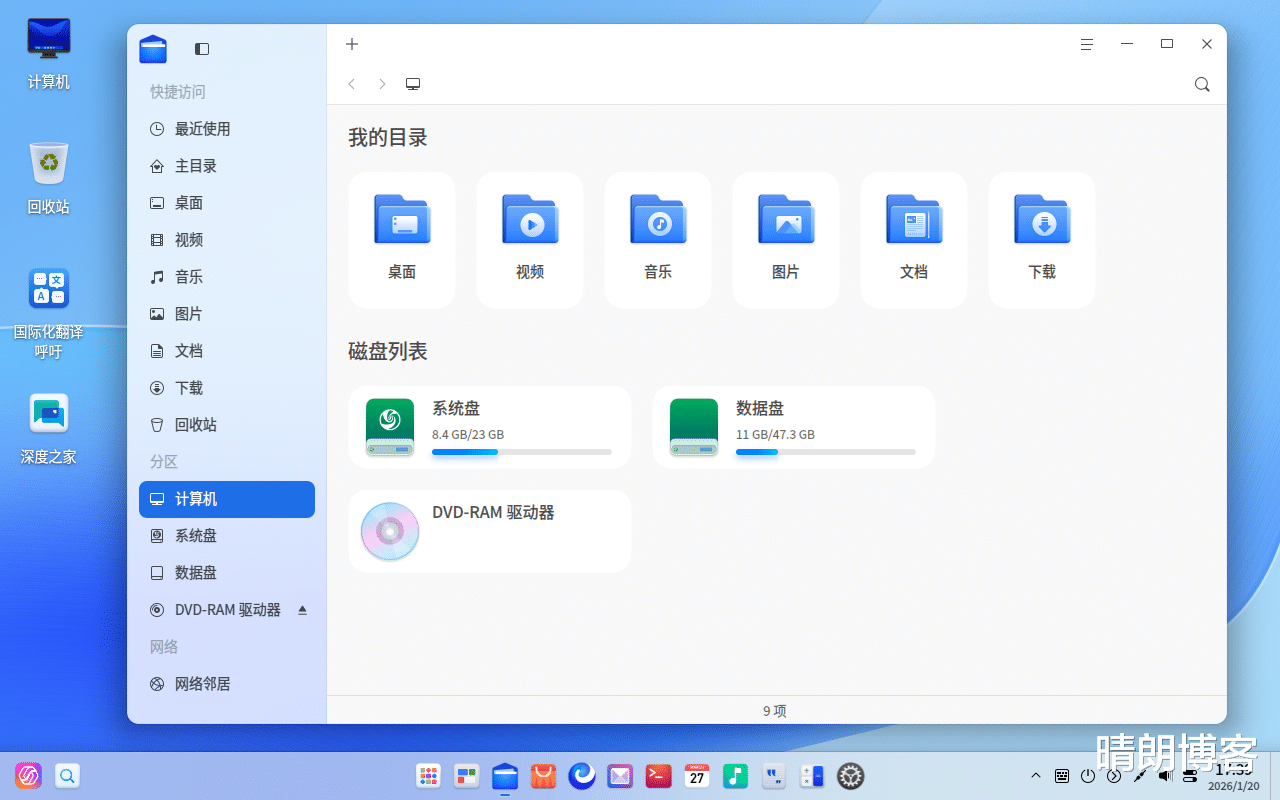Select the 视频 folder in 我的目录
Screen dimensions: 1280x800
(530, 240)
